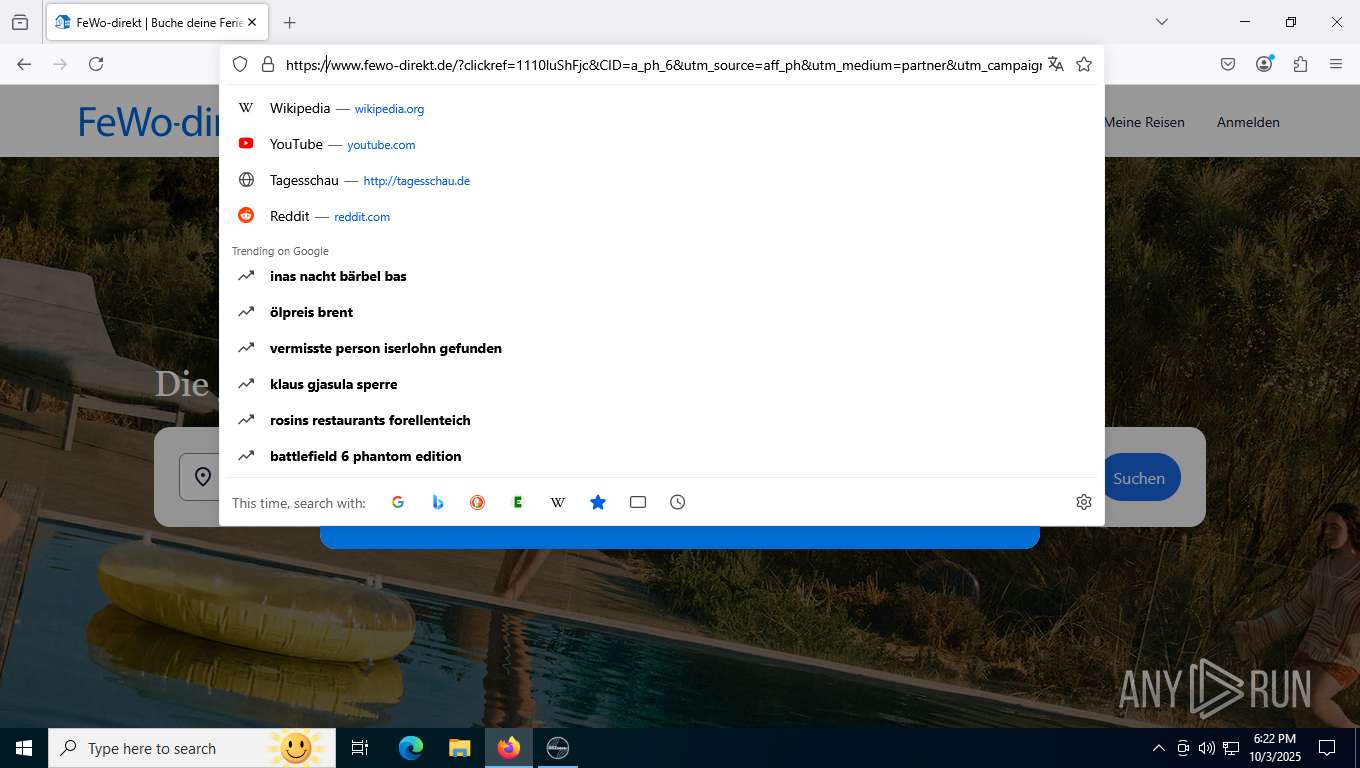Switch to Firefox on the taskbar
This screenshot has width=1360, height=768.
pos(509,748)
